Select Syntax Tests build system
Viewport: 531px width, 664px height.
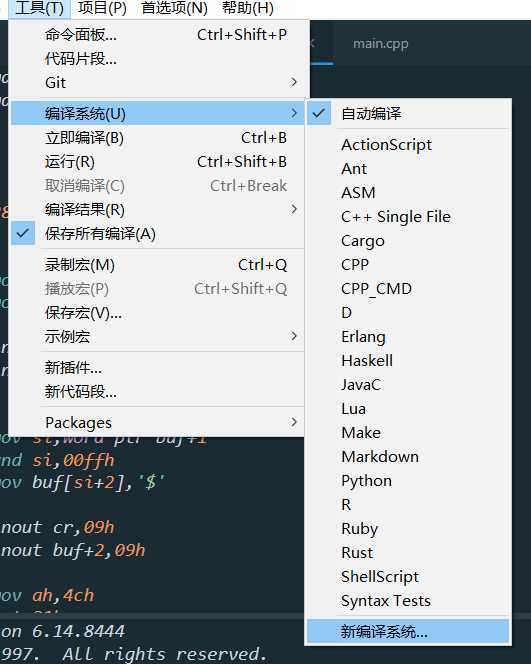pos(408,601)
